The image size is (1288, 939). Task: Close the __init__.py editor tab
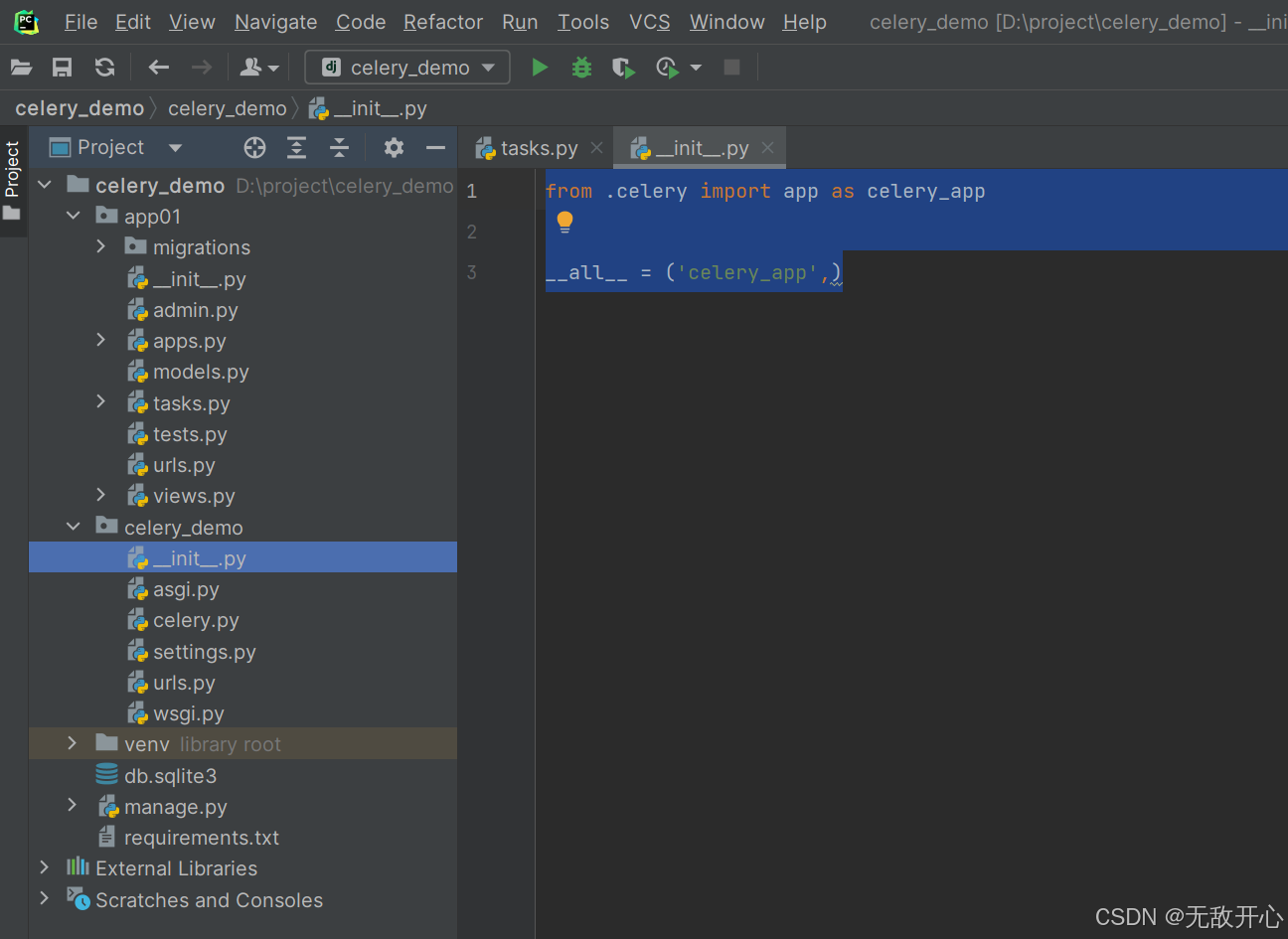coord(767,147)
